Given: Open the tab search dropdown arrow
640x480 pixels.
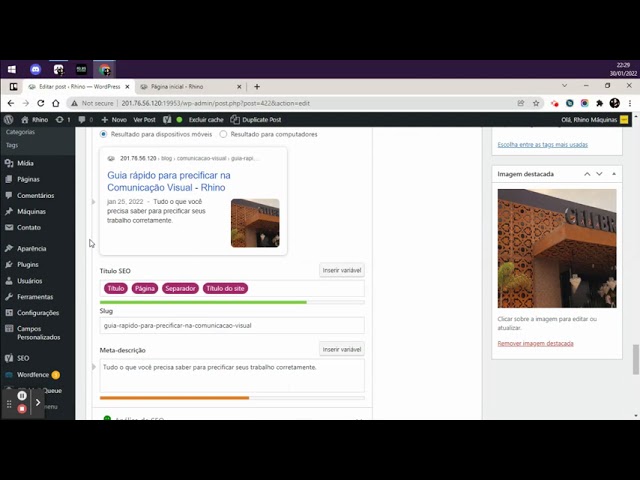Looking at the screenshot, I should pyautogui.click(x=564, y=86).
